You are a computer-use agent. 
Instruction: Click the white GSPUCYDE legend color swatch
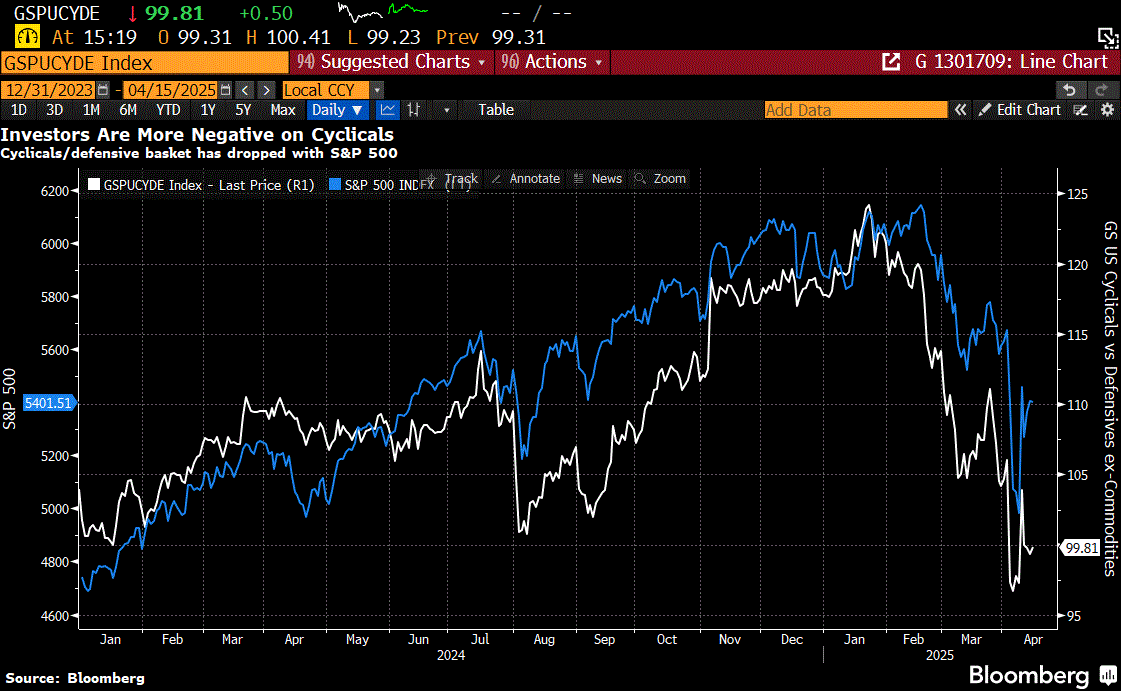tap(94, 184)
